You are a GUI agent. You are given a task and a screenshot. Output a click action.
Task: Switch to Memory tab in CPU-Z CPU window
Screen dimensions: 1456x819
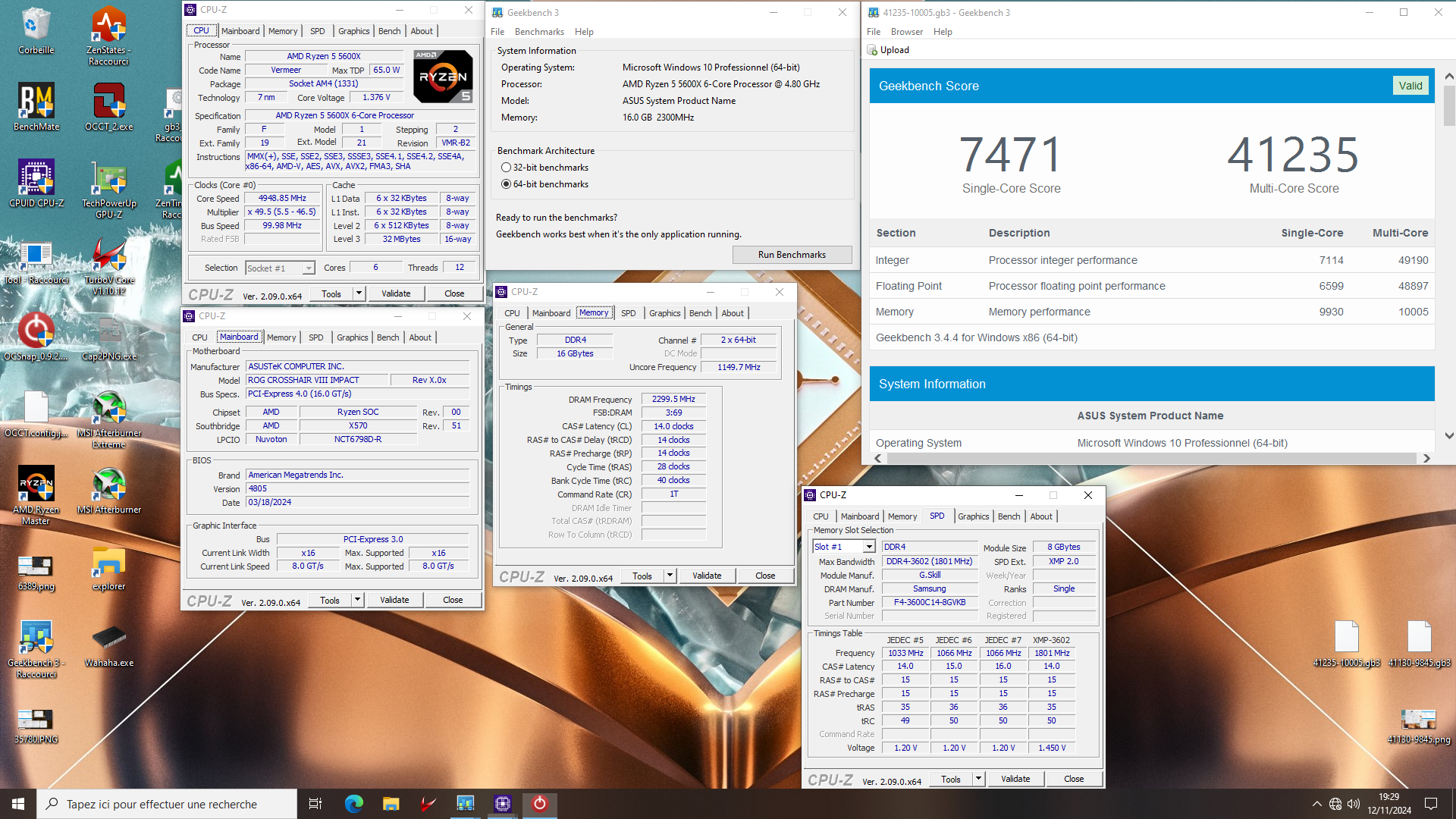pyautogui.click(x=283, y=31)
